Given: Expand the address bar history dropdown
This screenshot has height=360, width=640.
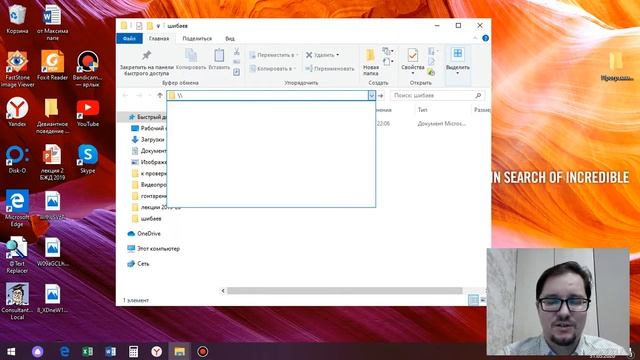Looking at the screenshot, I should click(x=371, y=96).
